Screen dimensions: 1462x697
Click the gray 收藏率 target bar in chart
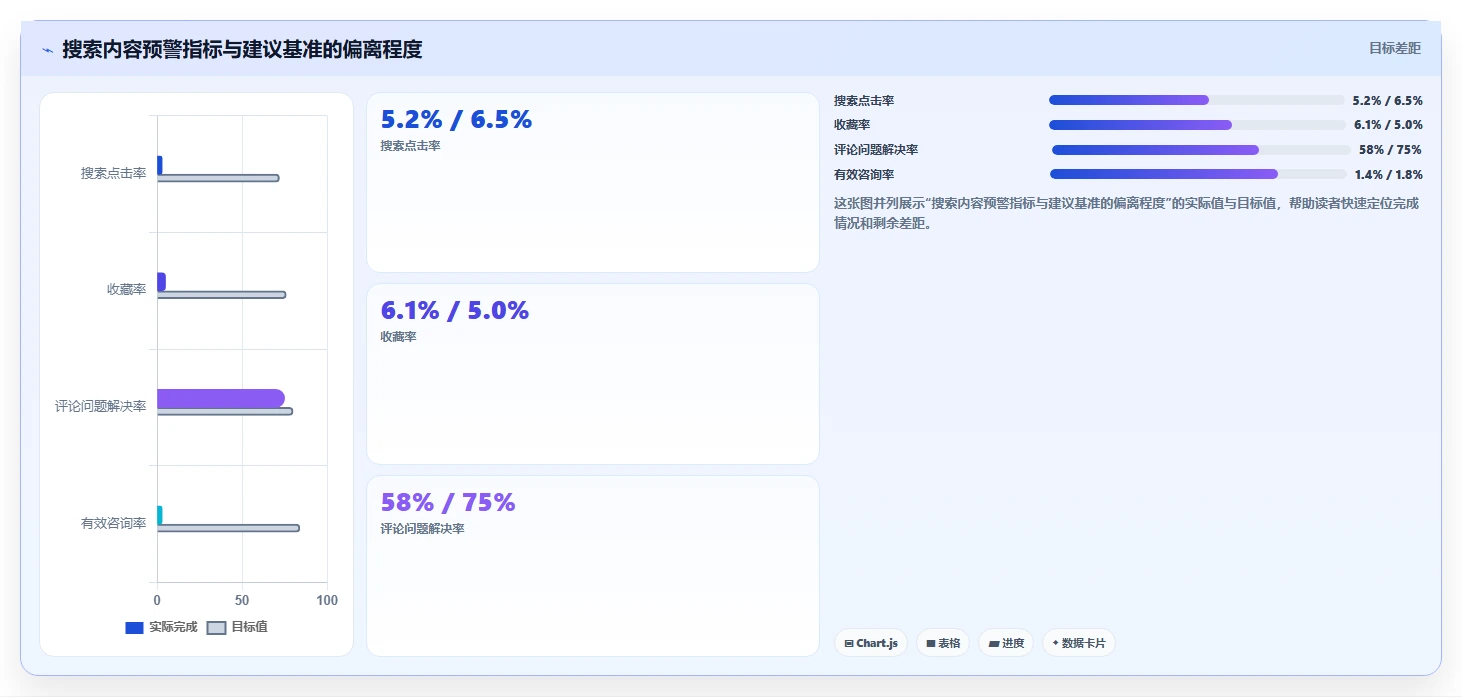[221, 295]
